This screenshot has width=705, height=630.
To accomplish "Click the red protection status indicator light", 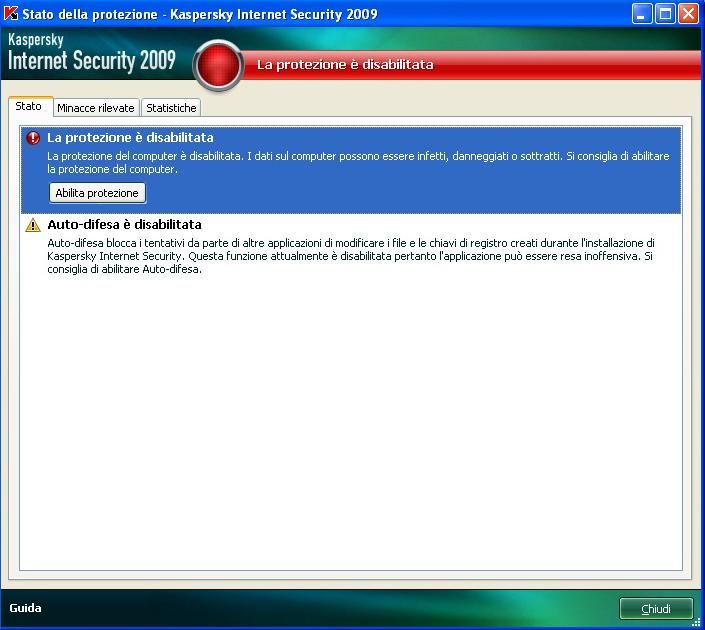I will click(x=219, y=65).
